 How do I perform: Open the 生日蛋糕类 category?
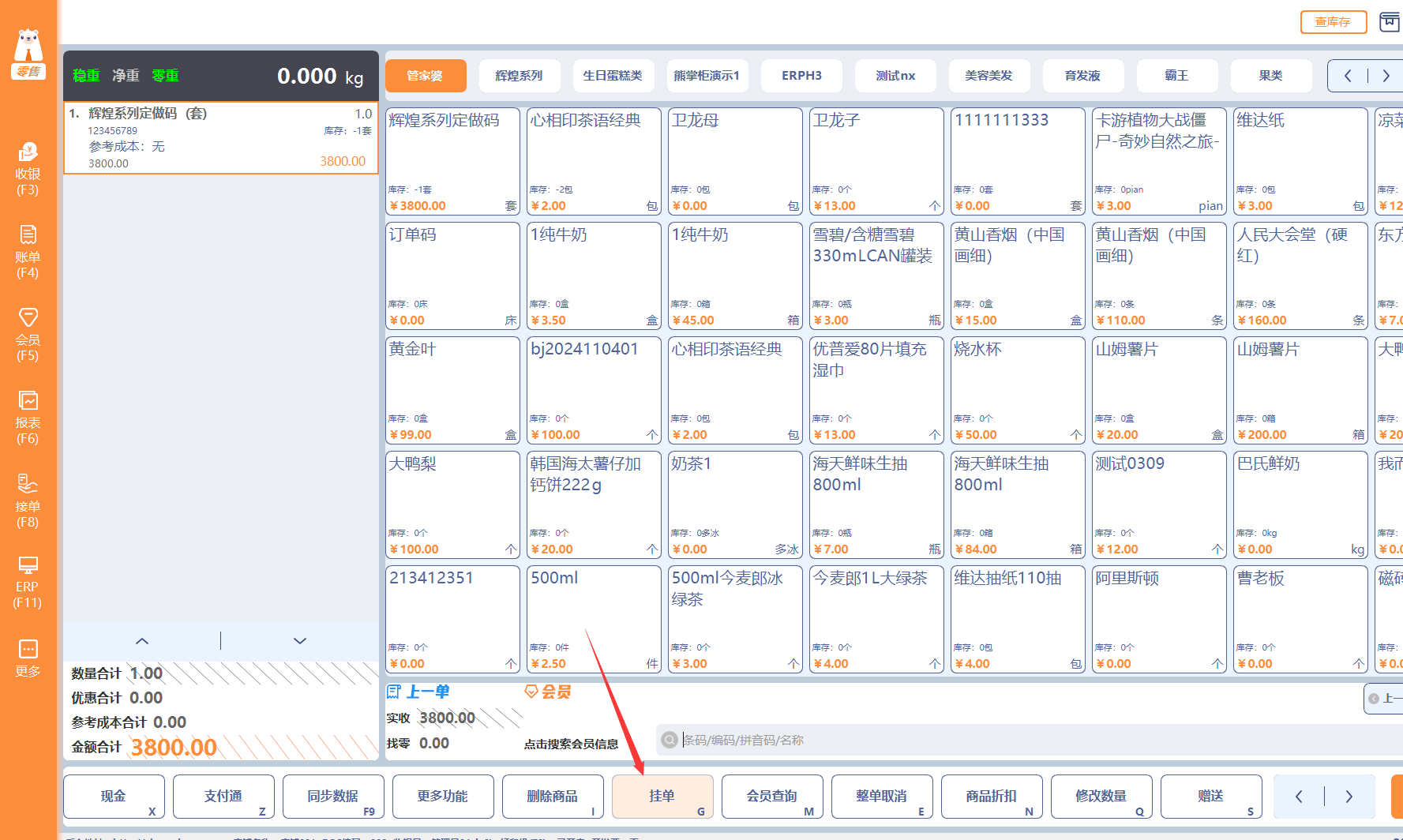coord(613,76)
